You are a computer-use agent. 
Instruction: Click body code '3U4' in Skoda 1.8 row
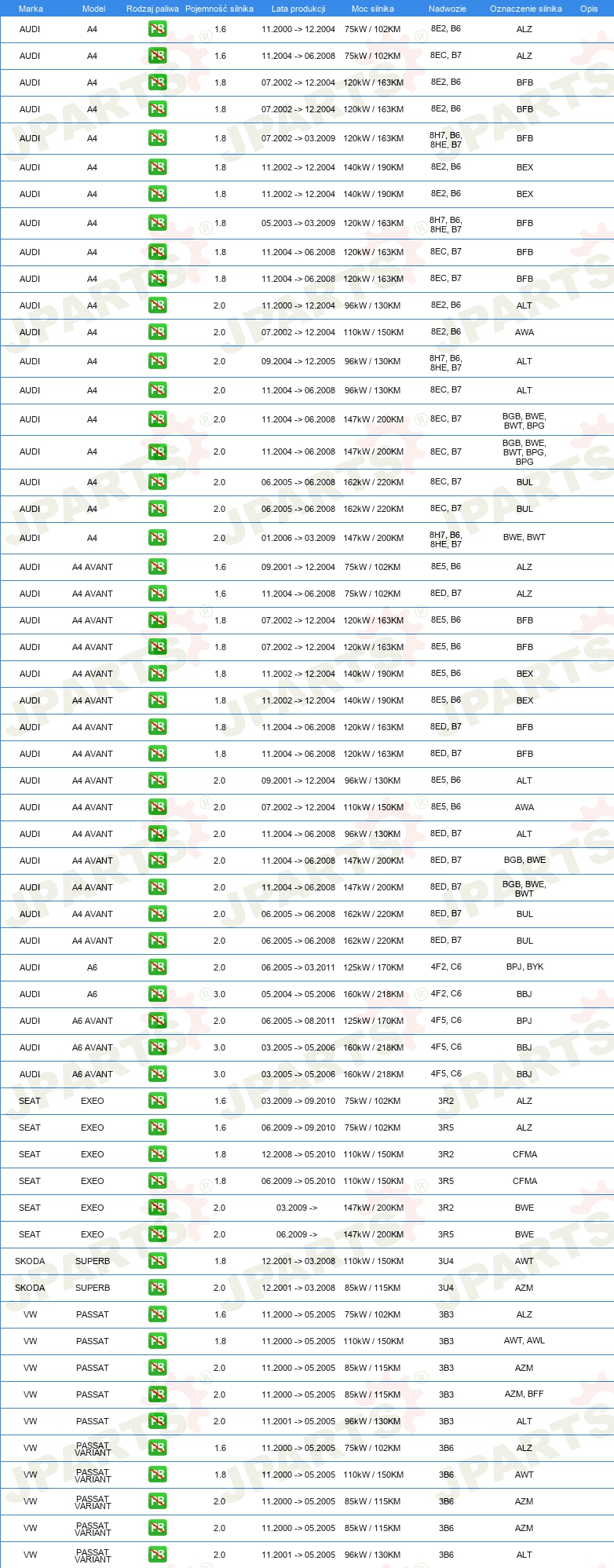pyautogui.click(x=446, y=1261)
